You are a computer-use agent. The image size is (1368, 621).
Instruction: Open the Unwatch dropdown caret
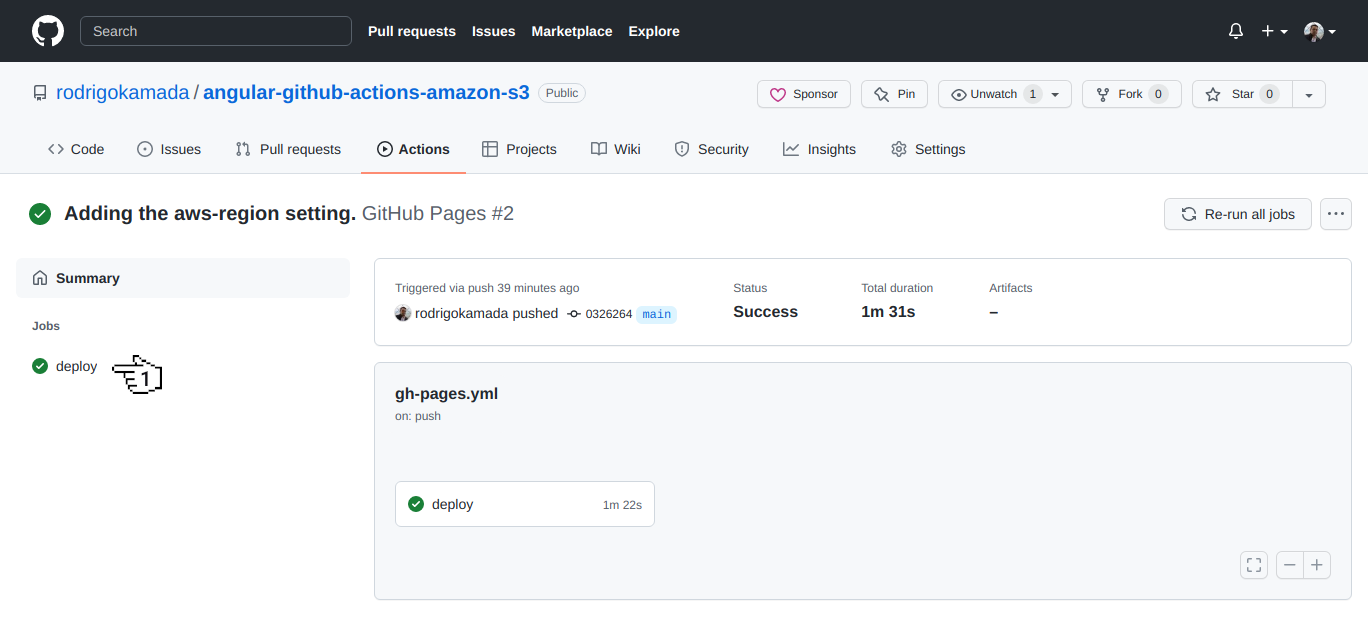pyautogui.click(x=1054, y=93)
